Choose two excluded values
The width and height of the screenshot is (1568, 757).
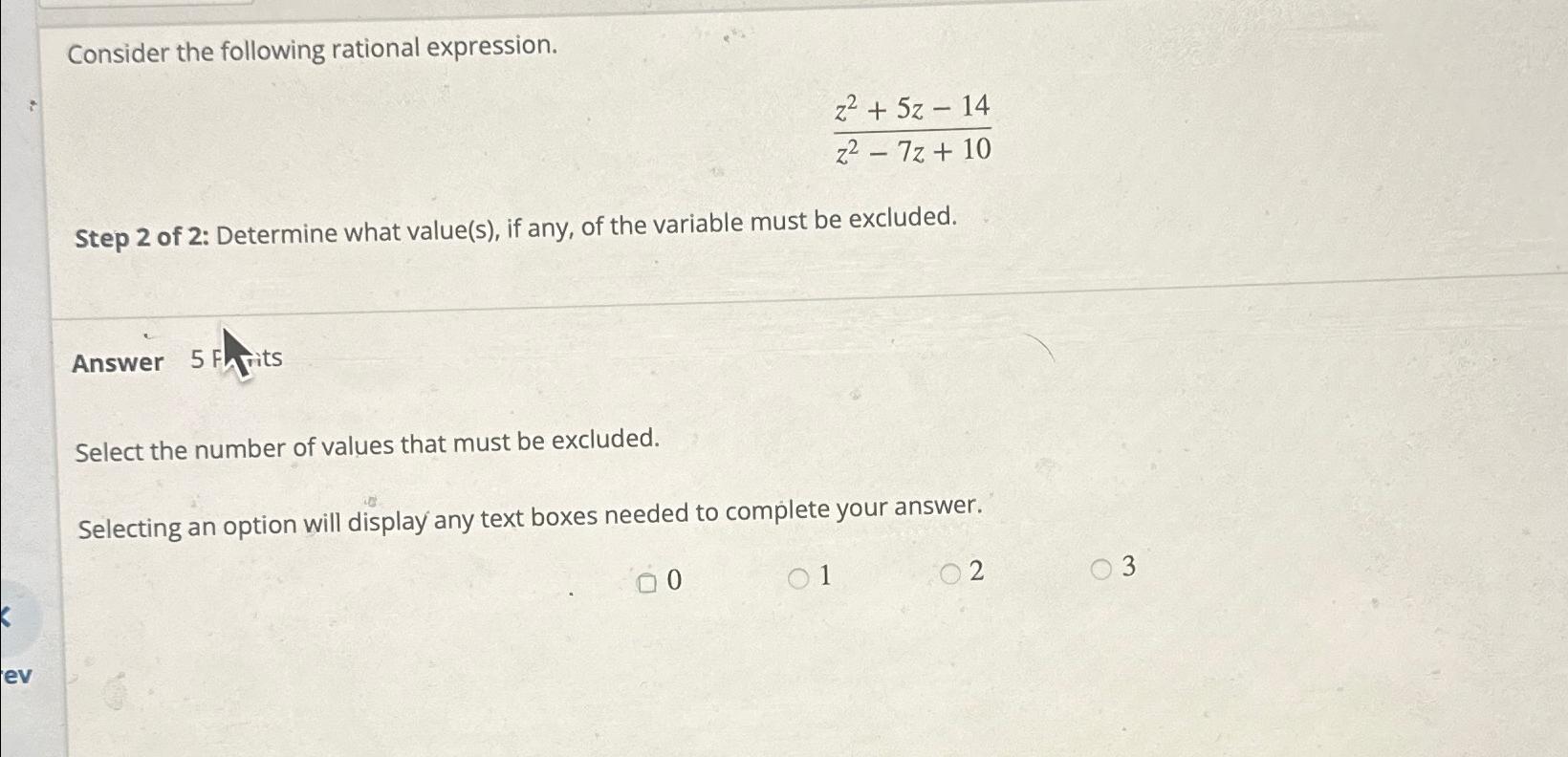950,573
